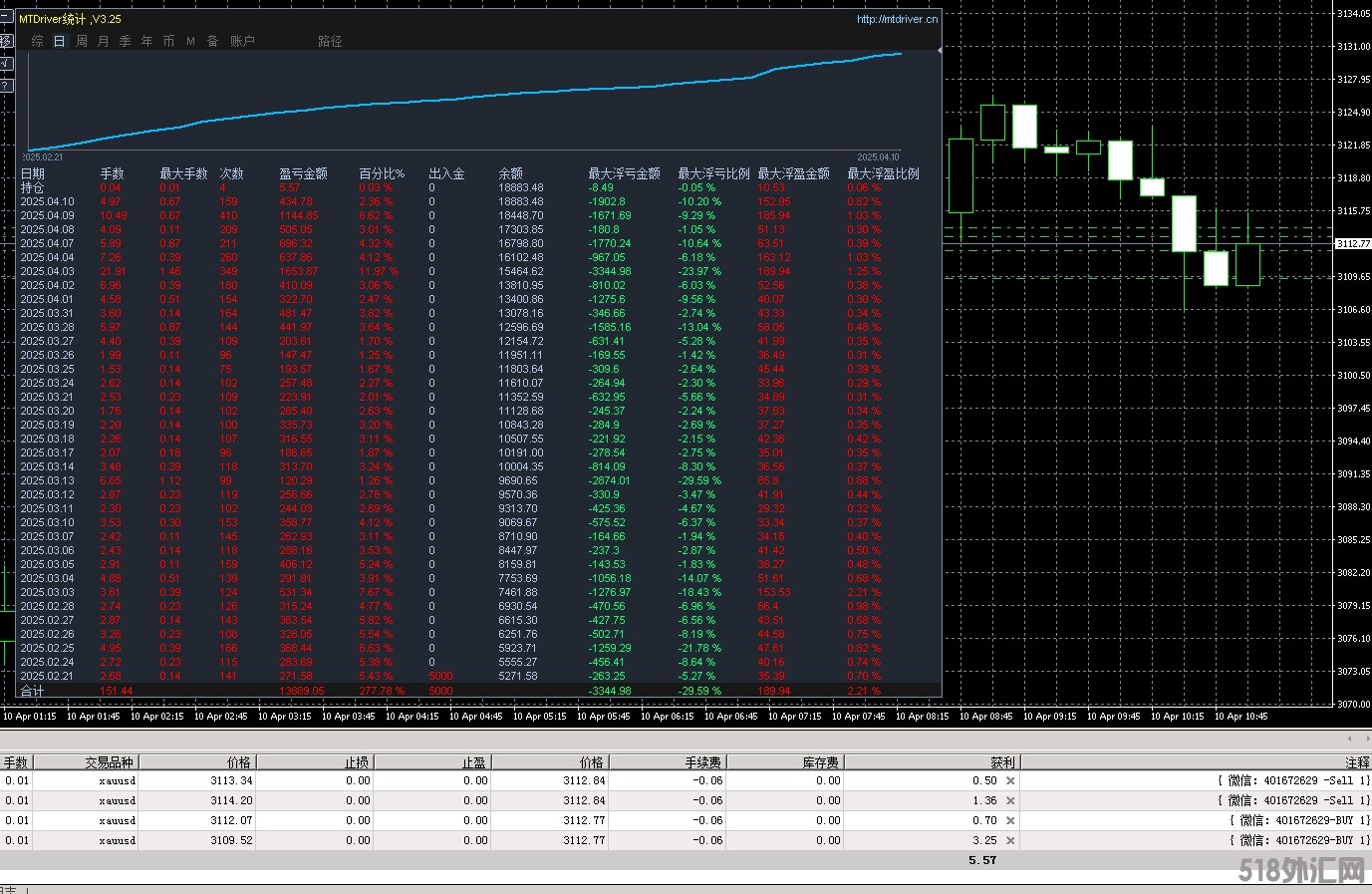Image resolution: width=1372 pixels, height=894 pixels.
Task: Select the 2025.04.10 row in the stats table
Action: [478, 201]
